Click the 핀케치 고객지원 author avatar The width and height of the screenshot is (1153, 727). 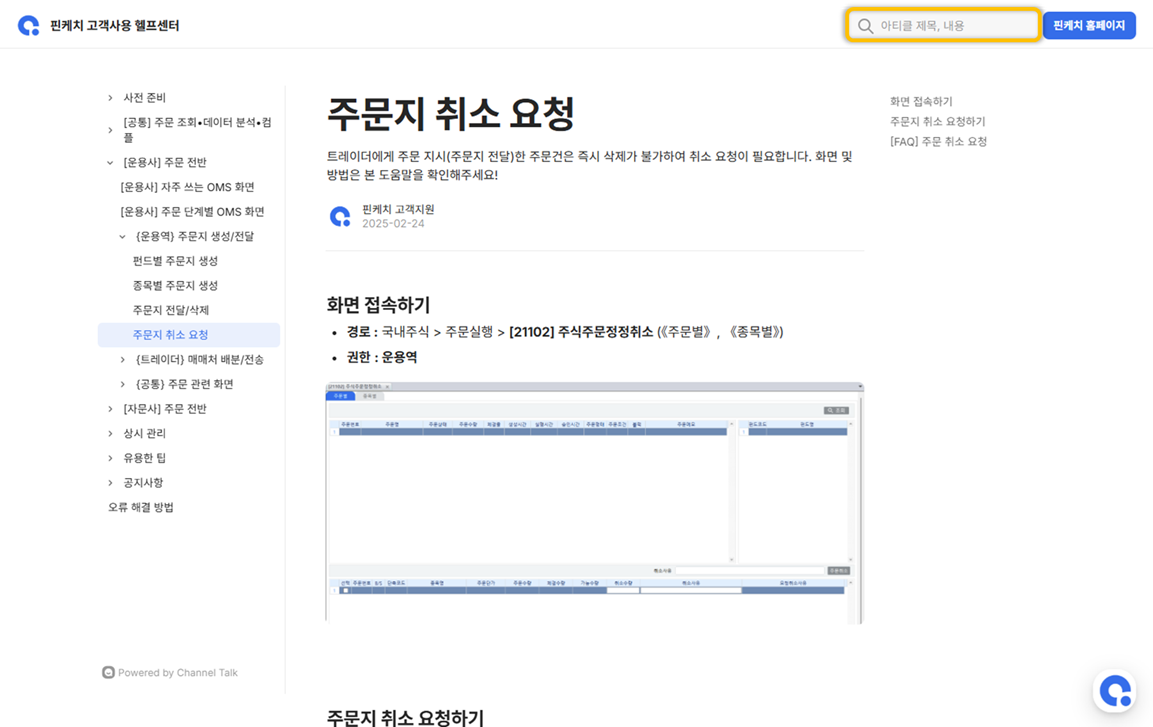(340, 216)
